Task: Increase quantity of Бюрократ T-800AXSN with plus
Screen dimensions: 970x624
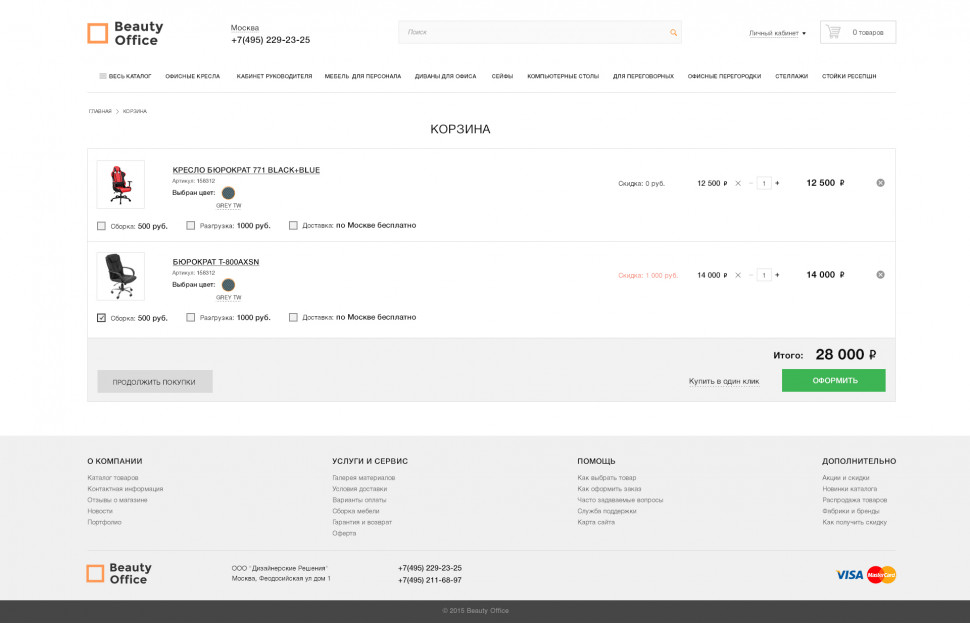Action: pos(778,275)
